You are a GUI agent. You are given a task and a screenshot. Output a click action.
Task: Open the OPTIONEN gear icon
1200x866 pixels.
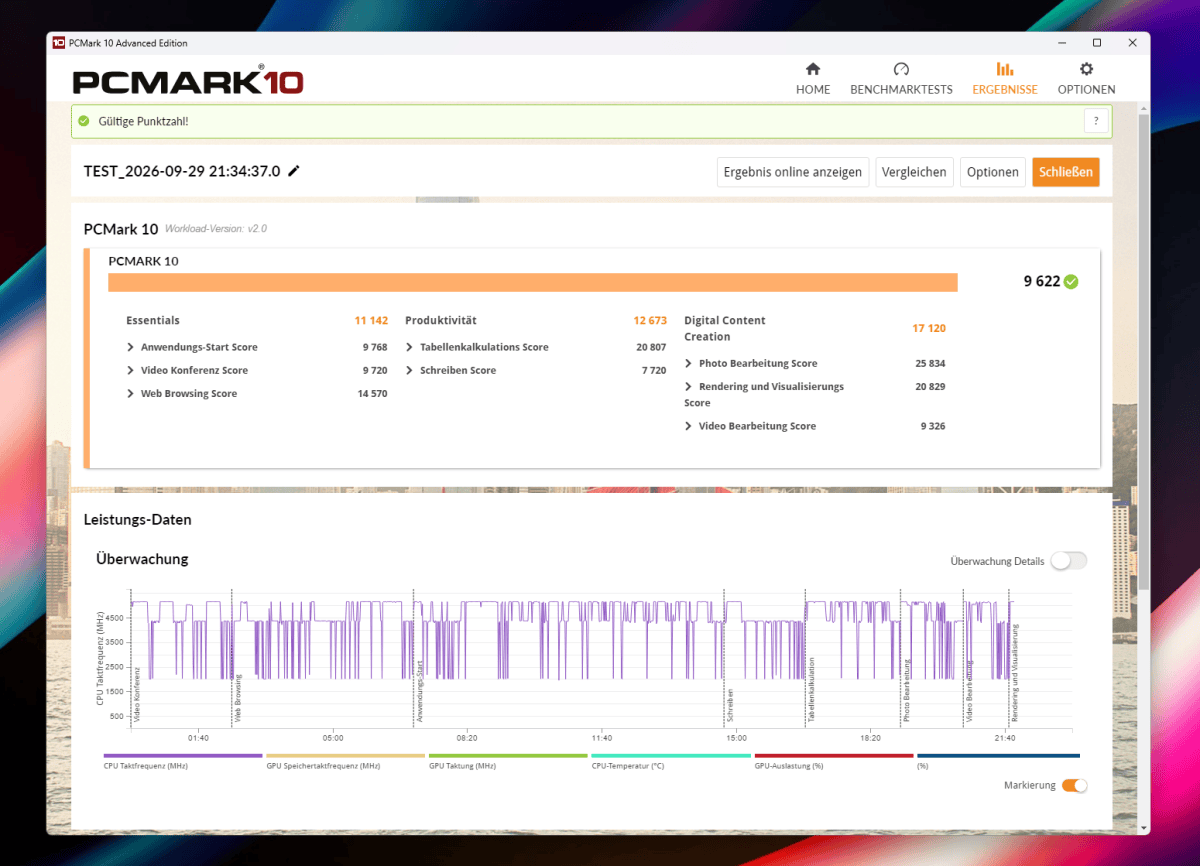click(1086, 69)
